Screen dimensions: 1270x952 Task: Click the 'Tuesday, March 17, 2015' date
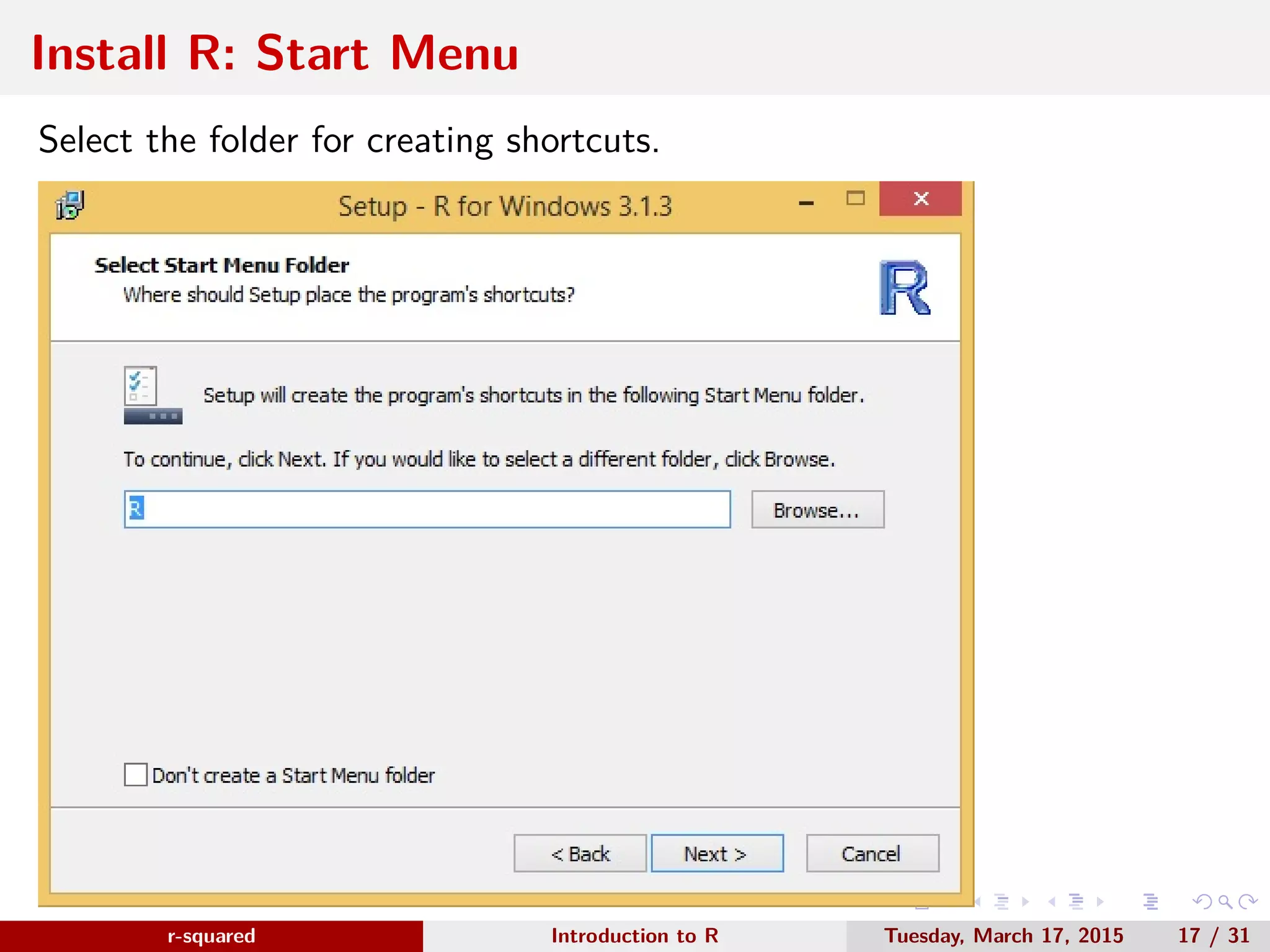[x=1004, y=935]
